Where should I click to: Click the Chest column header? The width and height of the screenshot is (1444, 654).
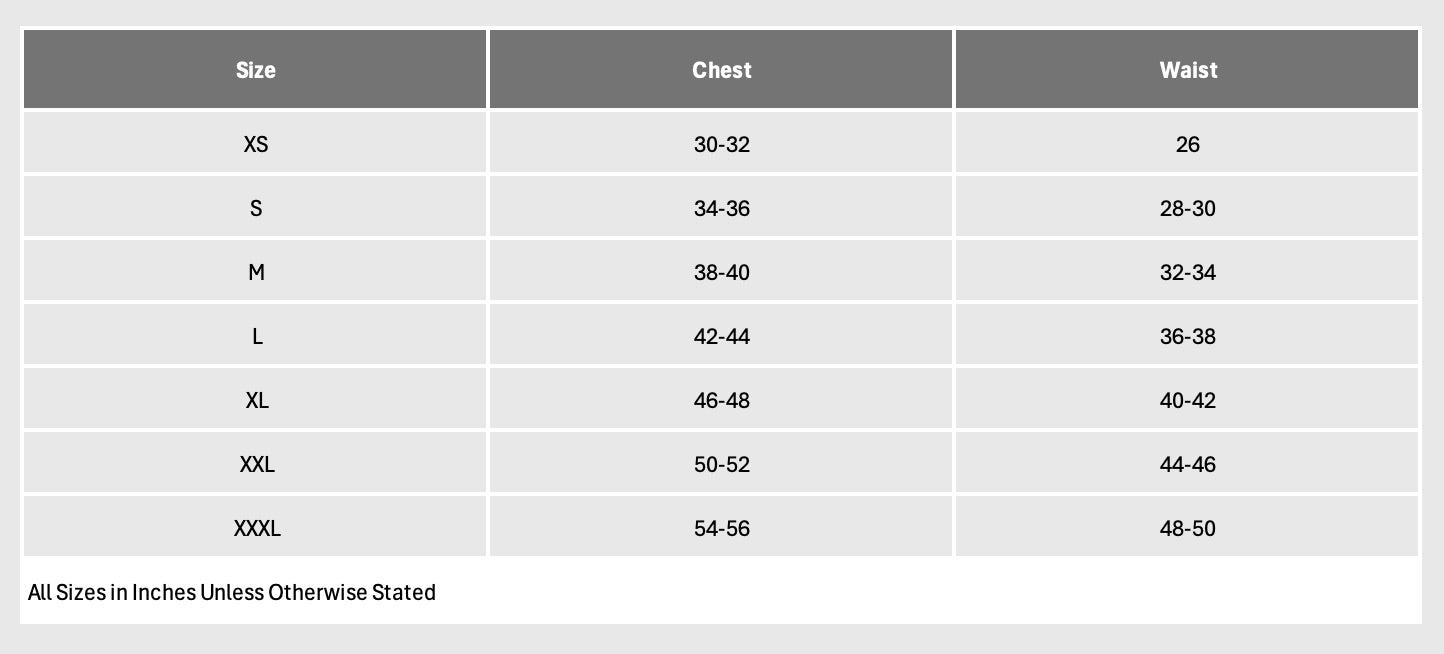coord(721,70)
